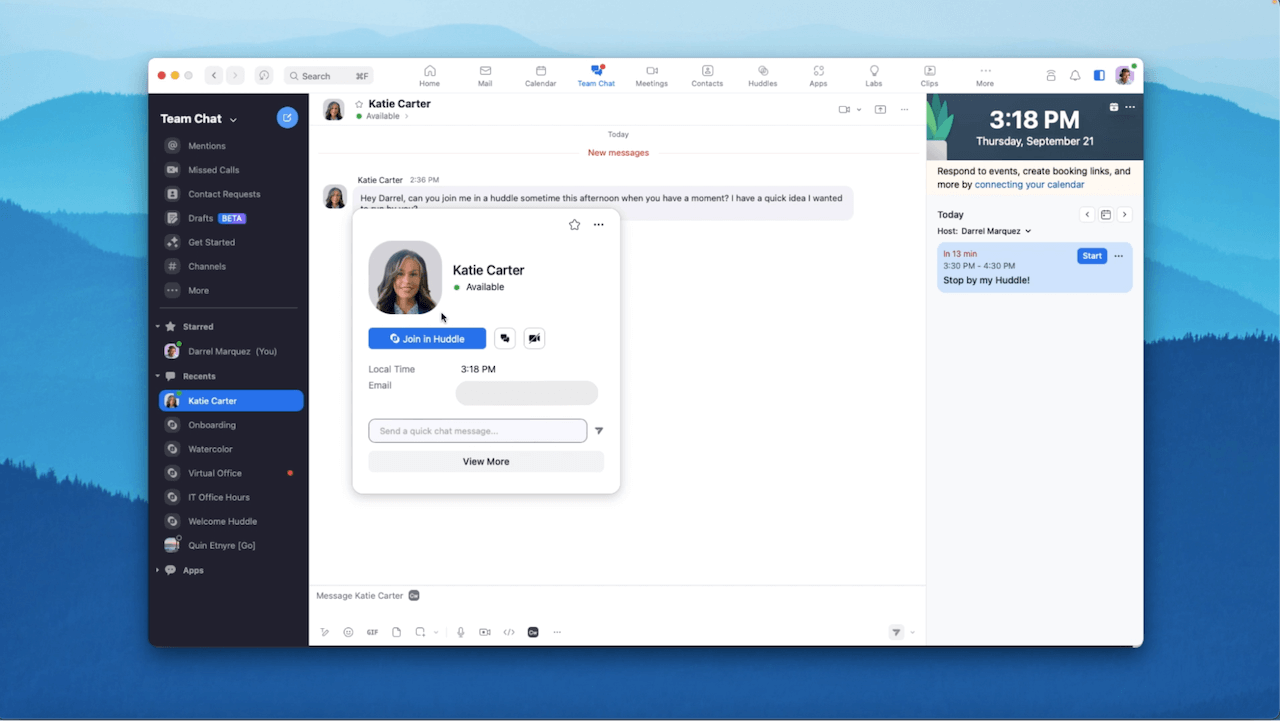Click the quick chat message field
The width and height of the screenshot is (1280, 721).
(477, 431)
